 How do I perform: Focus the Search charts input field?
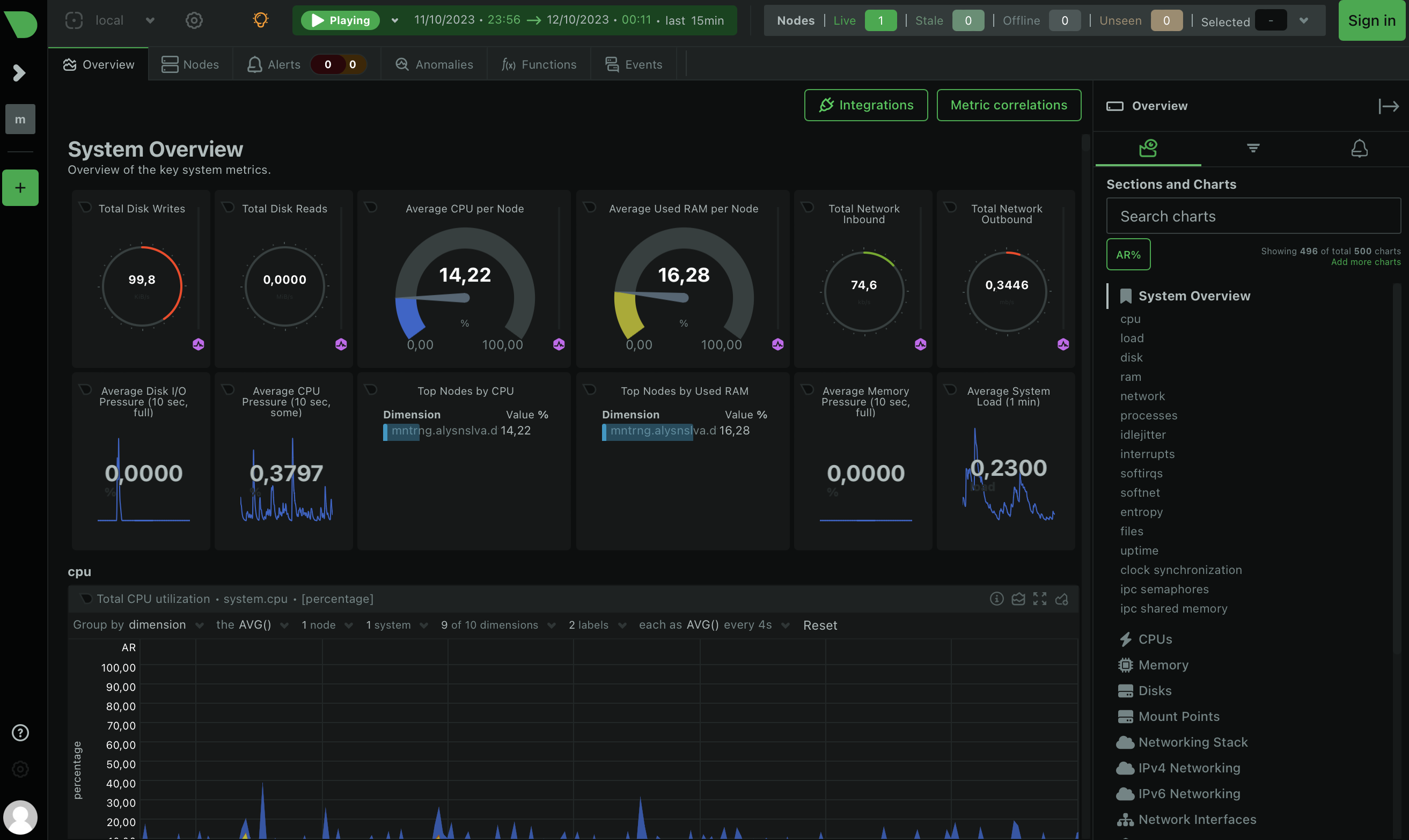coord(1253,216)
